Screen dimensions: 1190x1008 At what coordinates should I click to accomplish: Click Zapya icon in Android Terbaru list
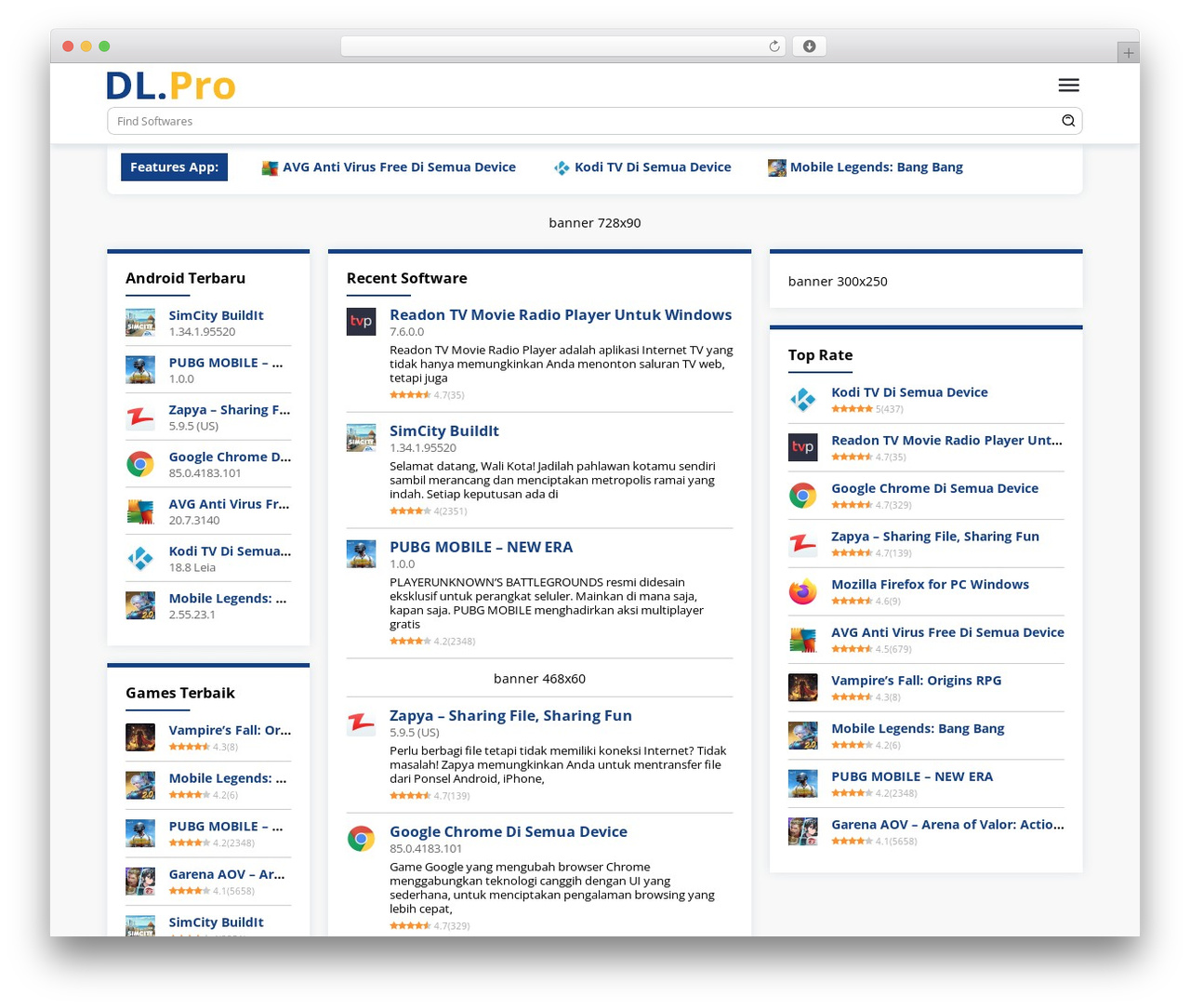click(140, 417)
